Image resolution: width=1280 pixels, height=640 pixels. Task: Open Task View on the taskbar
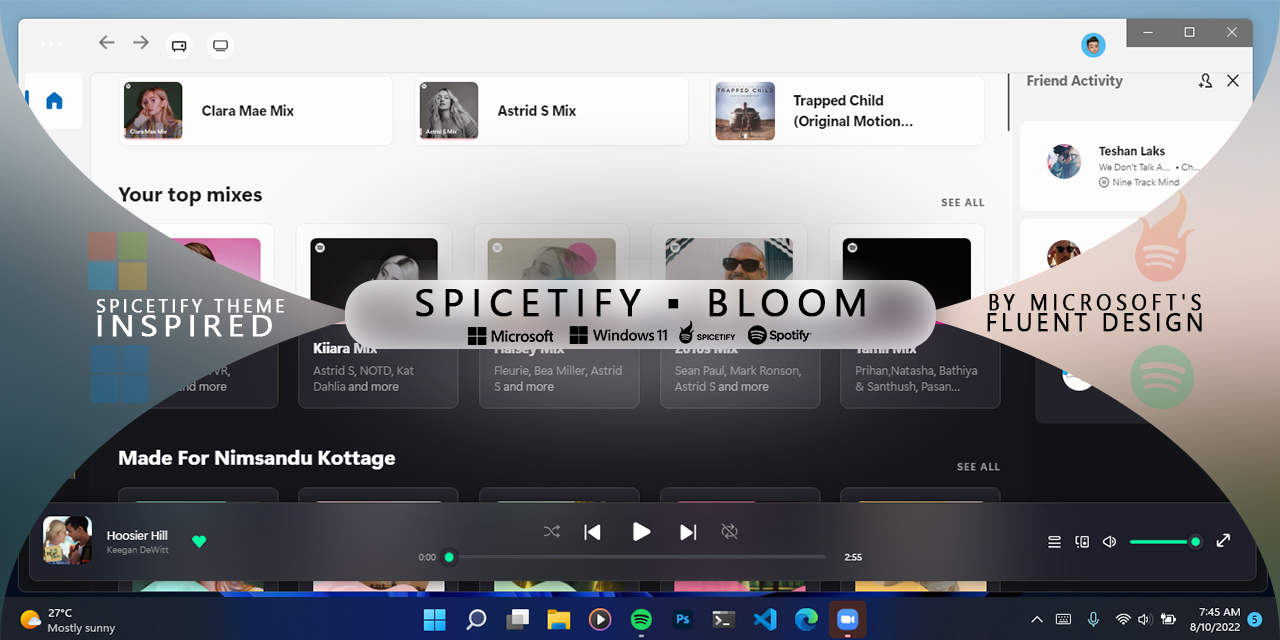click(x=517, y=620)
